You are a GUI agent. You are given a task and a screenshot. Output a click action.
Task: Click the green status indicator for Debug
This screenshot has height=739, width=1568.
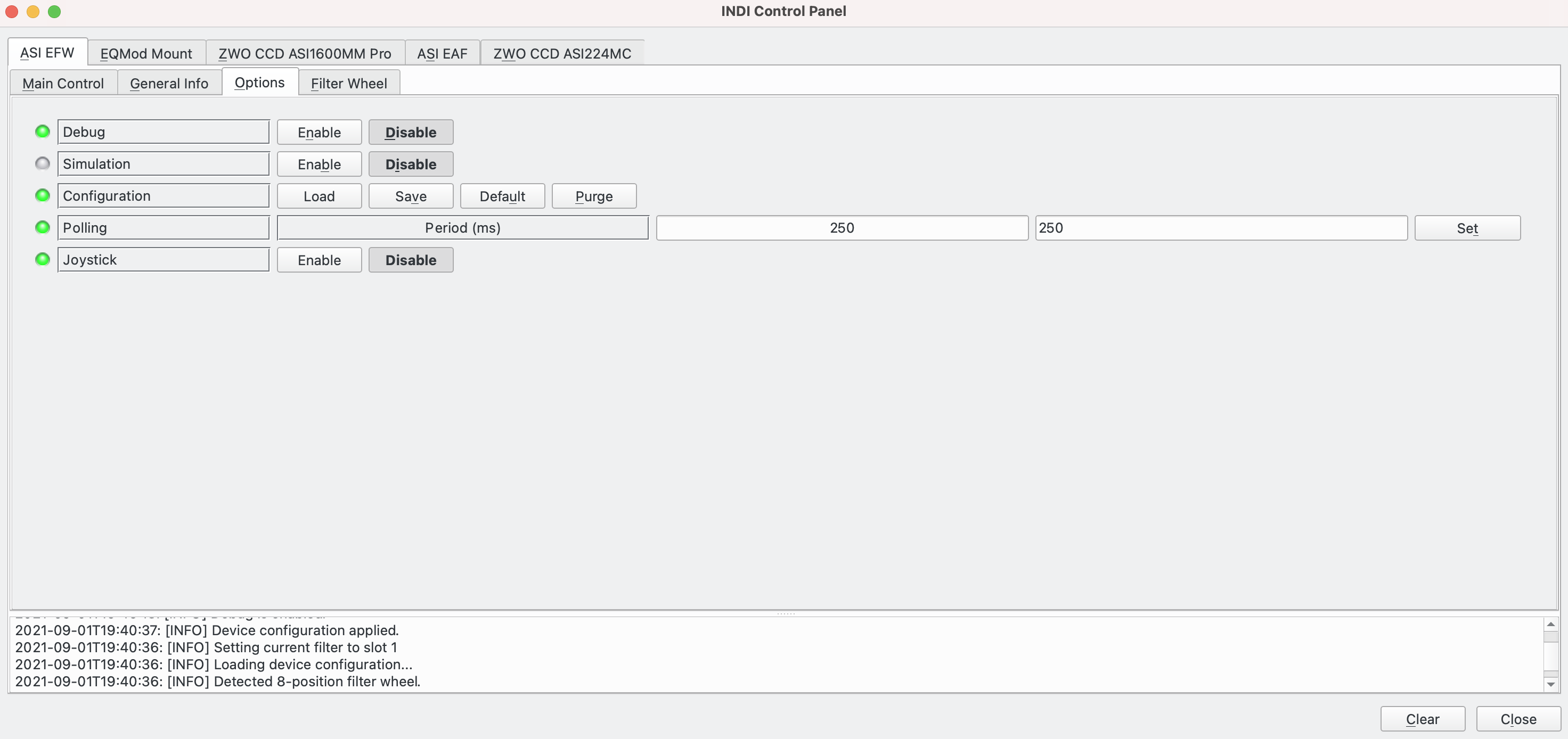click(42, 131)
